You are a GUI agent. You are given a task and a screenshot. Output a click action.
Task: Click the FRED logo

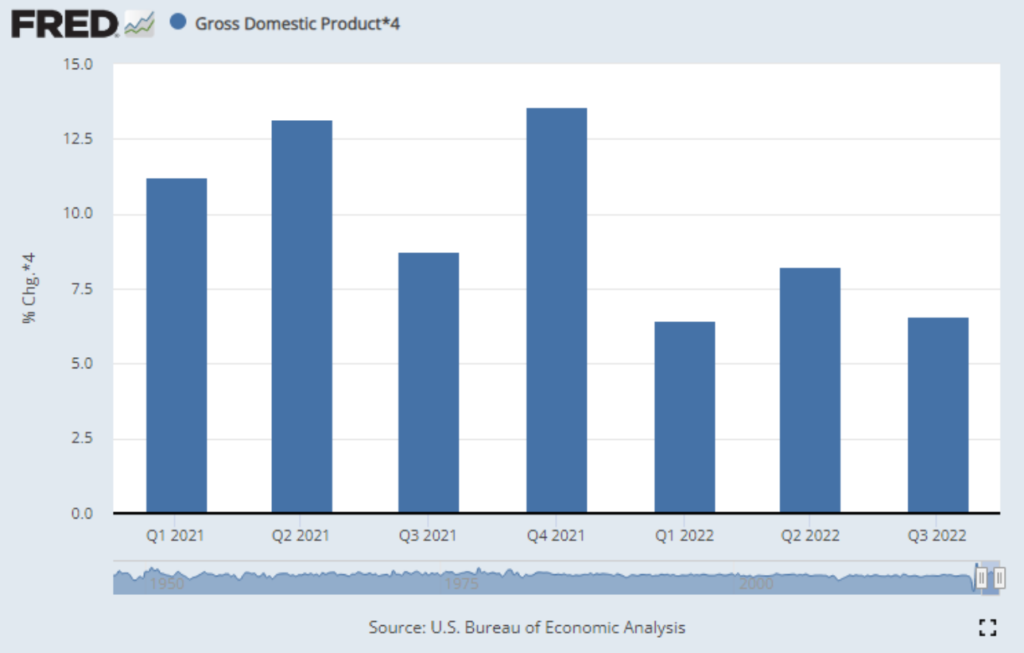click(x=64, y=22)
